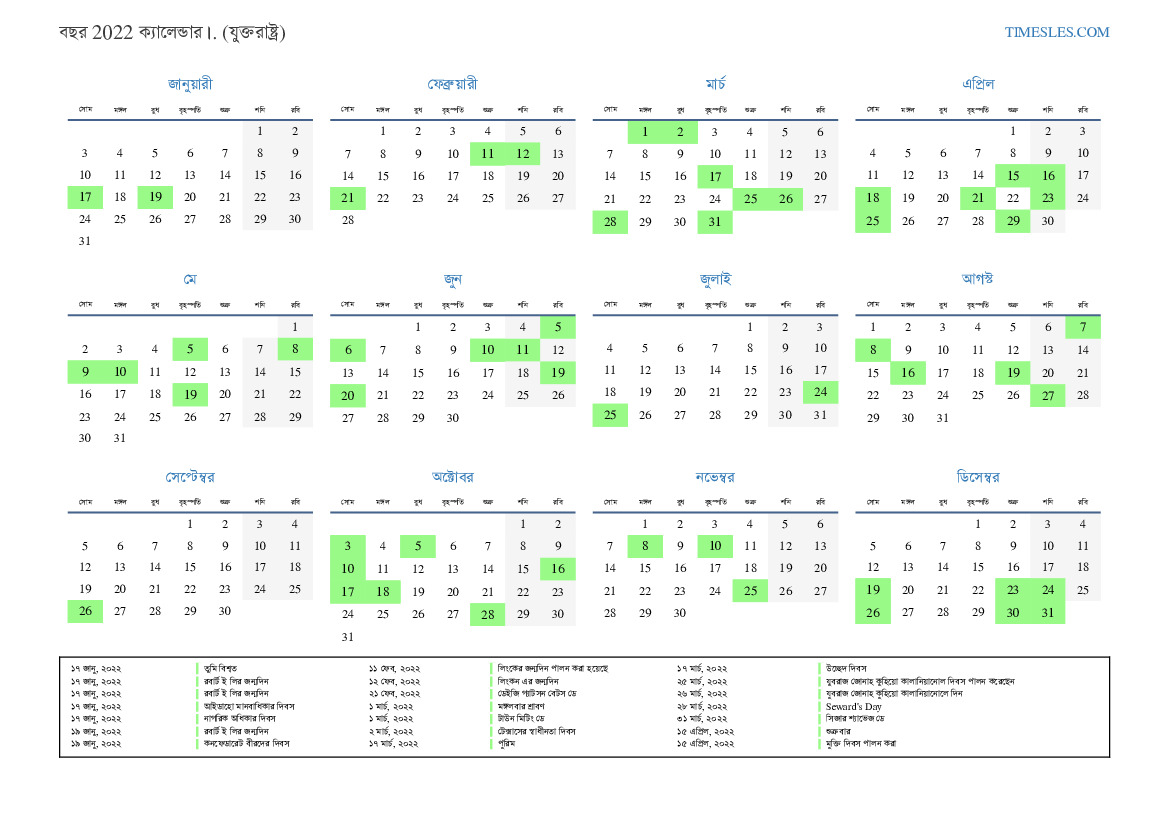Select highlighted July 24 date cell
The image size is (1169, 827).
820,392
